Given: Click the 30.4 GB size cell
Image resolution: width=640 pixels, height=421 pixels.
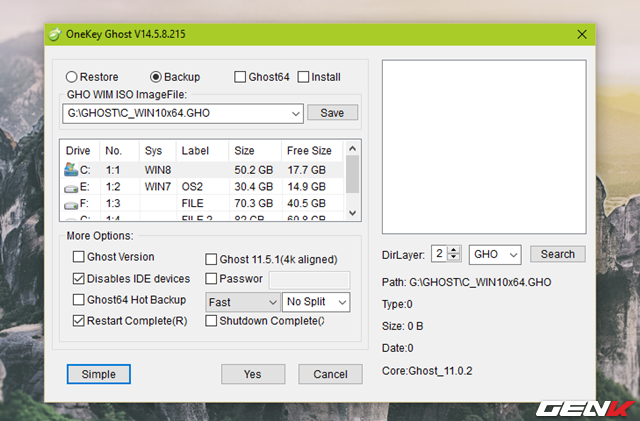Looking at the screenshot, I should click(253, 187).
